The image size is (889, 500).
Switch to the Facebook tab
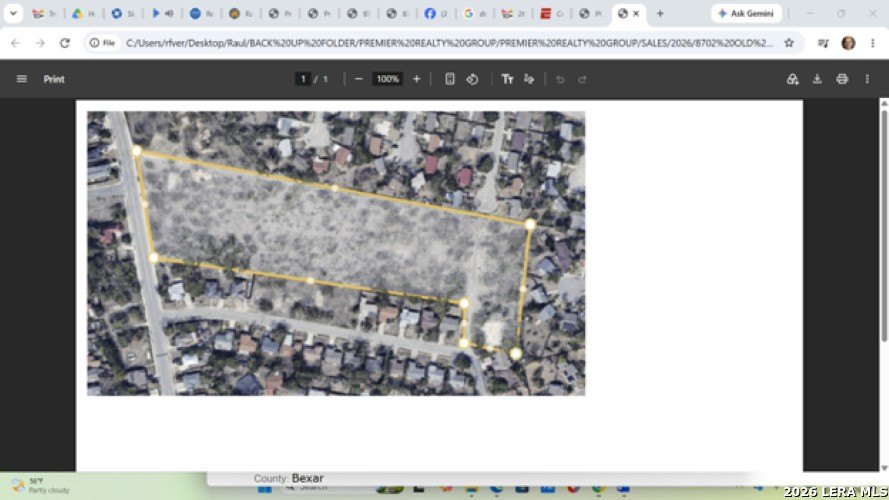tap(436, 13)
